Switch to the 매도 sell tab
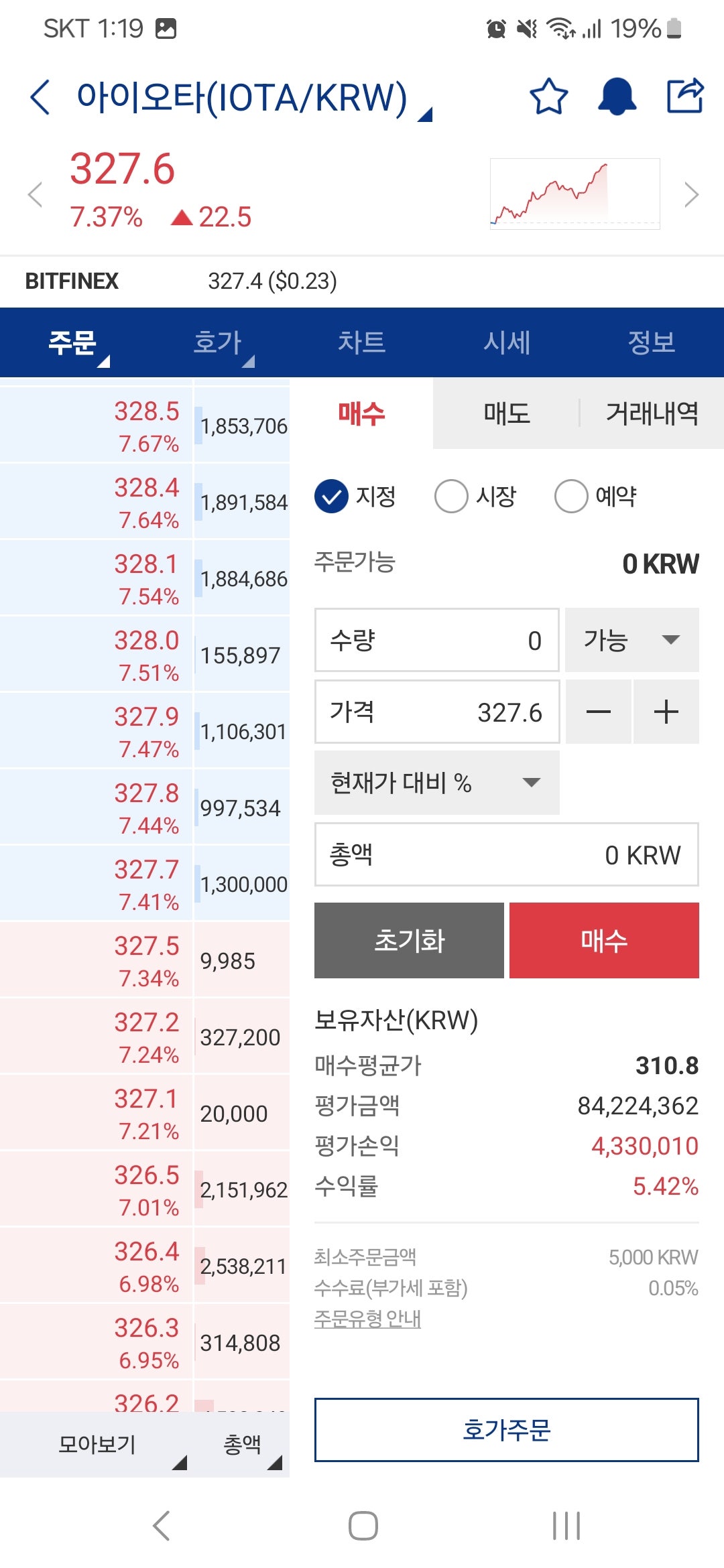724x1568 pixels. point(506,413)
